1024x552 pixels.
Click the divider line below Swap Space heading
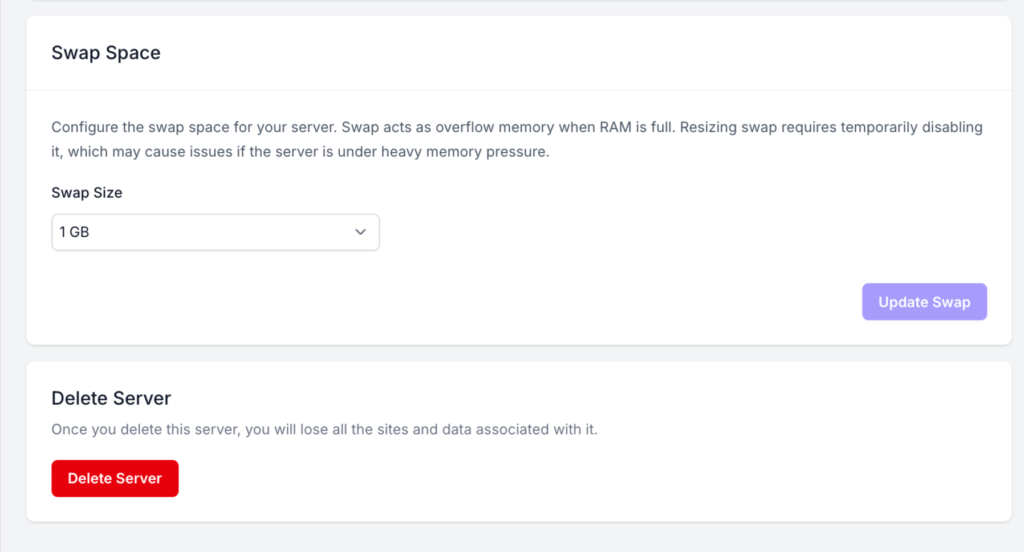click(x=518, y=91)
